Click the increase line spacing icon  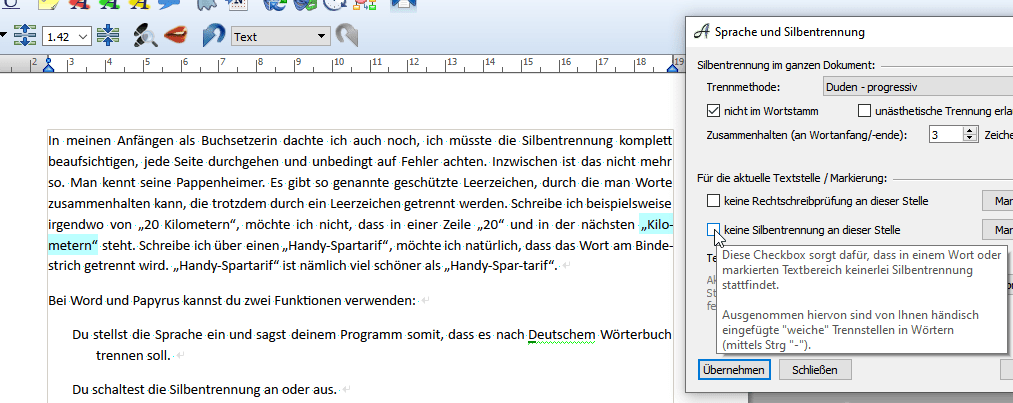tap(26, 36)
